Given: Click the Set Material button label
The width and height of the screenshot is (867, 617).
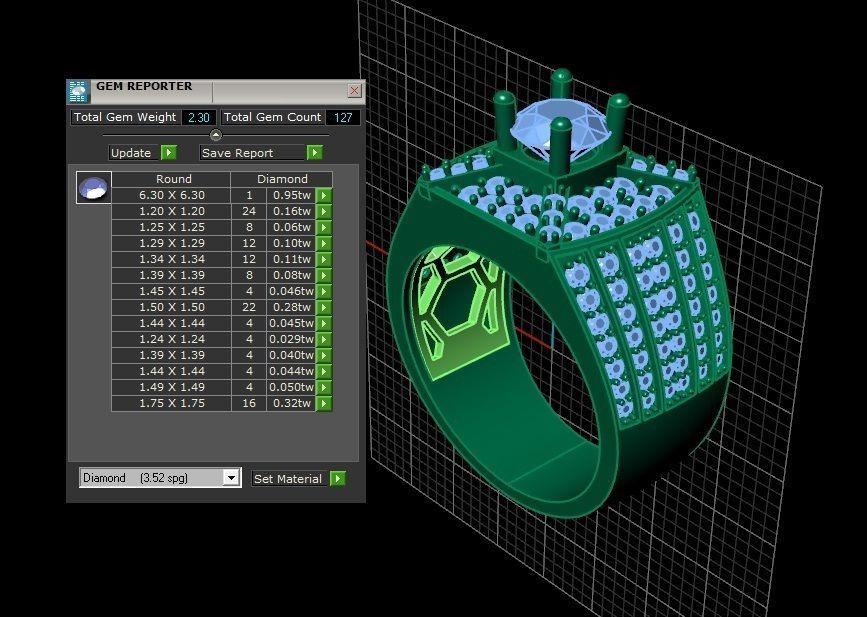Looking at the screenshot, I should 288,479.
